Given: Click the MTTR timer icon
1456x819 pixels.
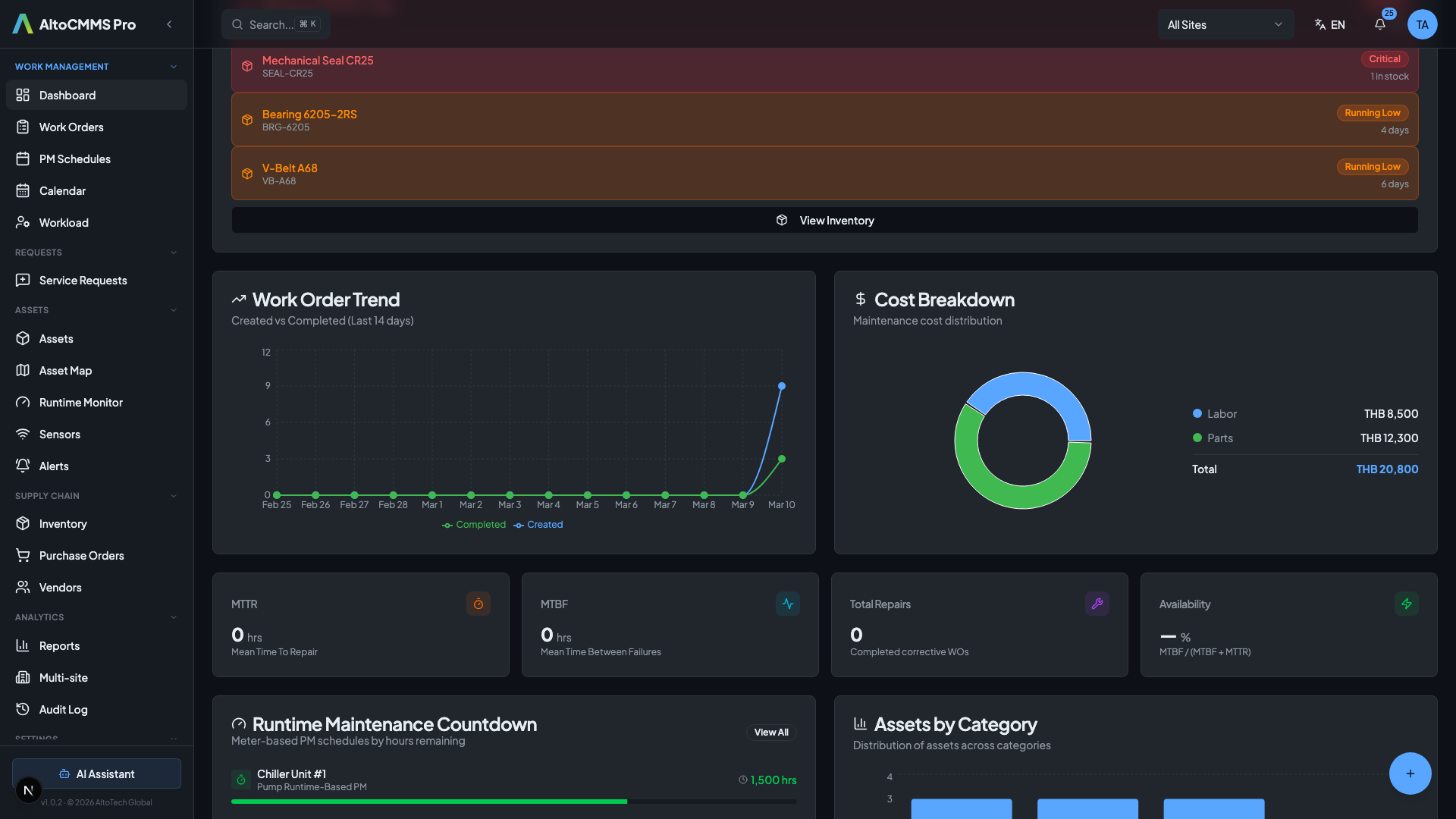Looking at the screenshot, I should click(x=478, y=604).
